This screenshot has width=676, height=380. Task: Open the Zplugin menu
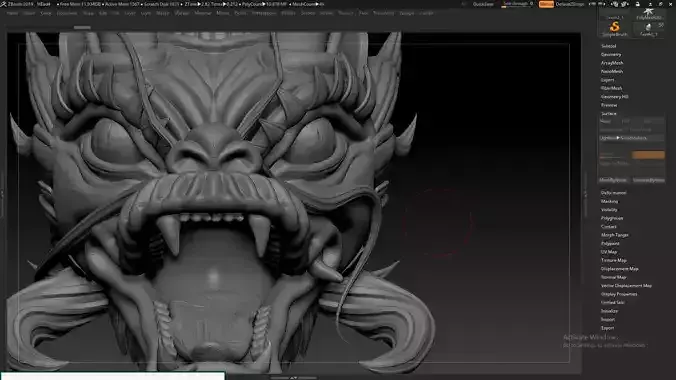click(x=407, y=13)
